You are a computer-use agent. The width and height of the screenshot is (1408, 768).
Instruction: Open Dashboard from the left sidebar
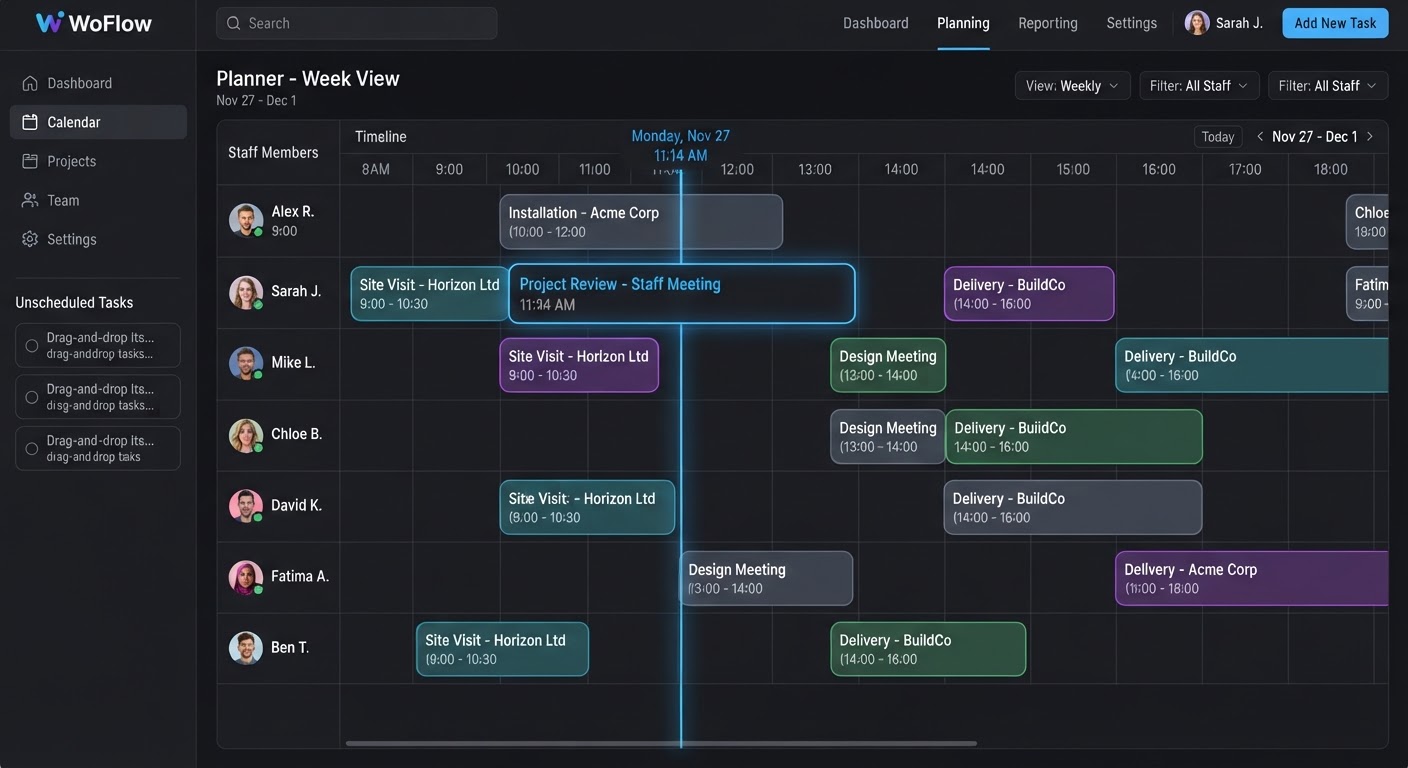coord(98,83)
